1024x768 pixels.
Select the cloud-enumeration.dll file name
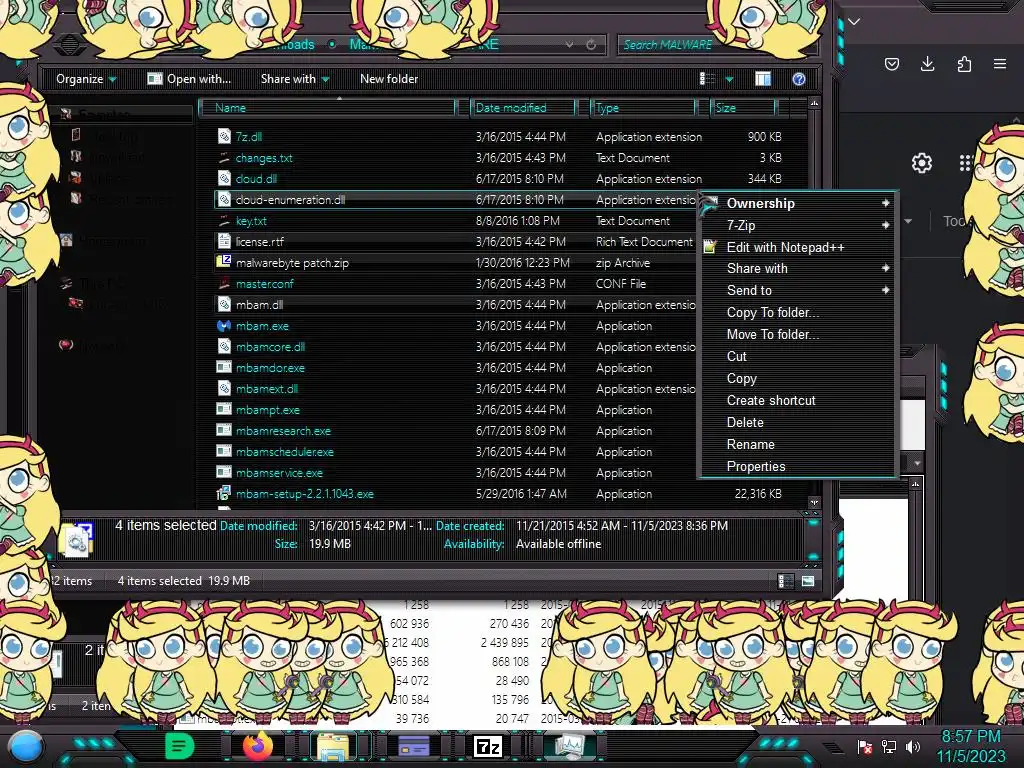[290, 200]
